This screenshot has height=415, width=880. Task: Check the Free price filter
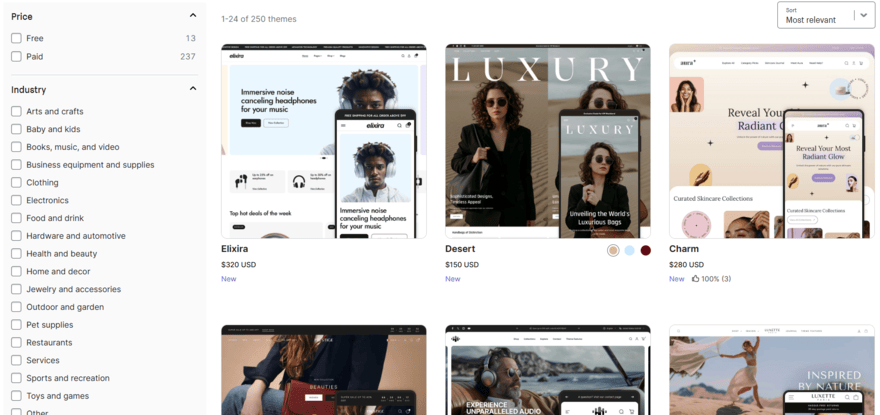[16, 38]
